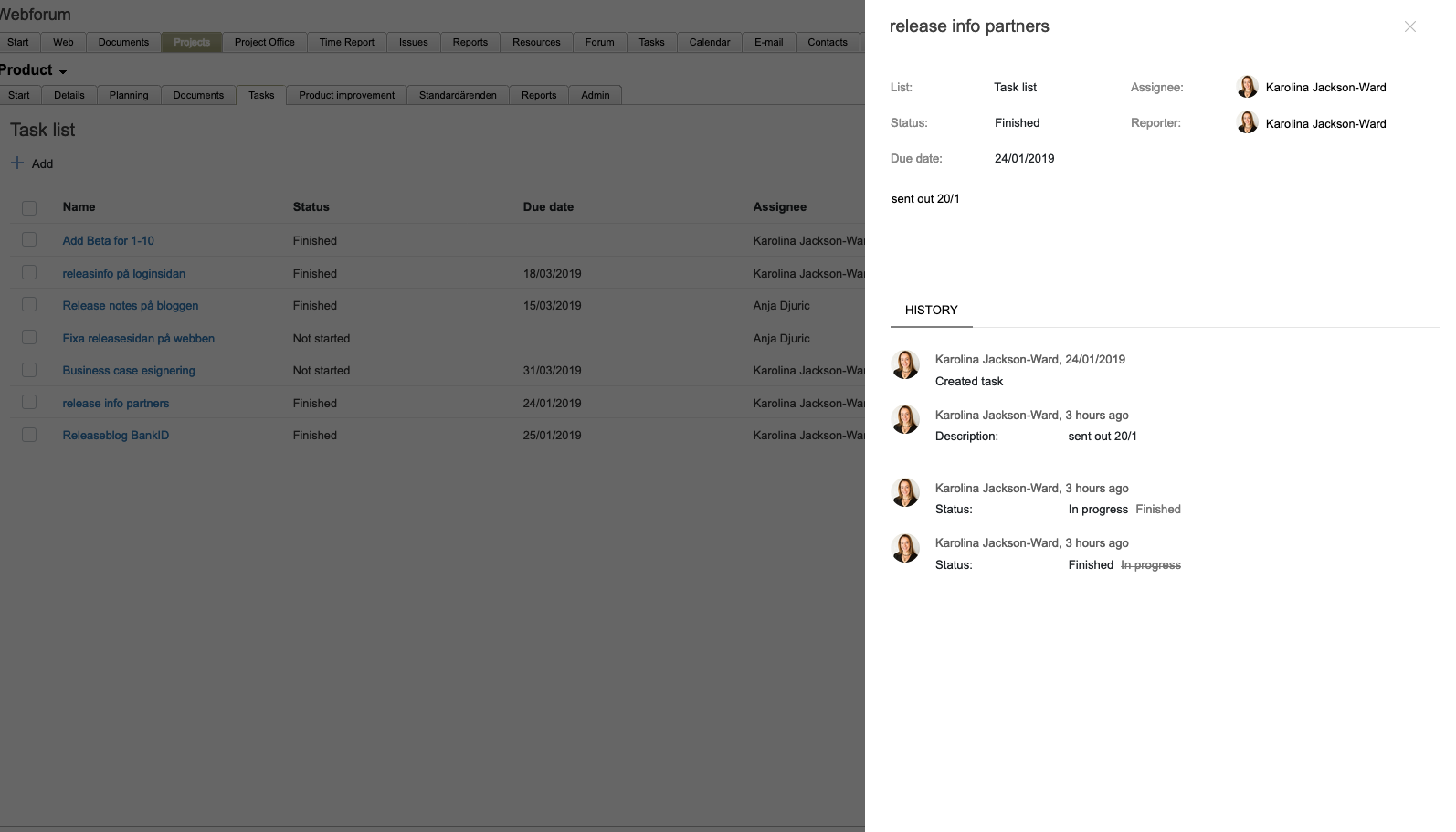The width and height of the screenshot is (1456, 832).
Task: Switch to Issues tab
Action: (414, 42)
